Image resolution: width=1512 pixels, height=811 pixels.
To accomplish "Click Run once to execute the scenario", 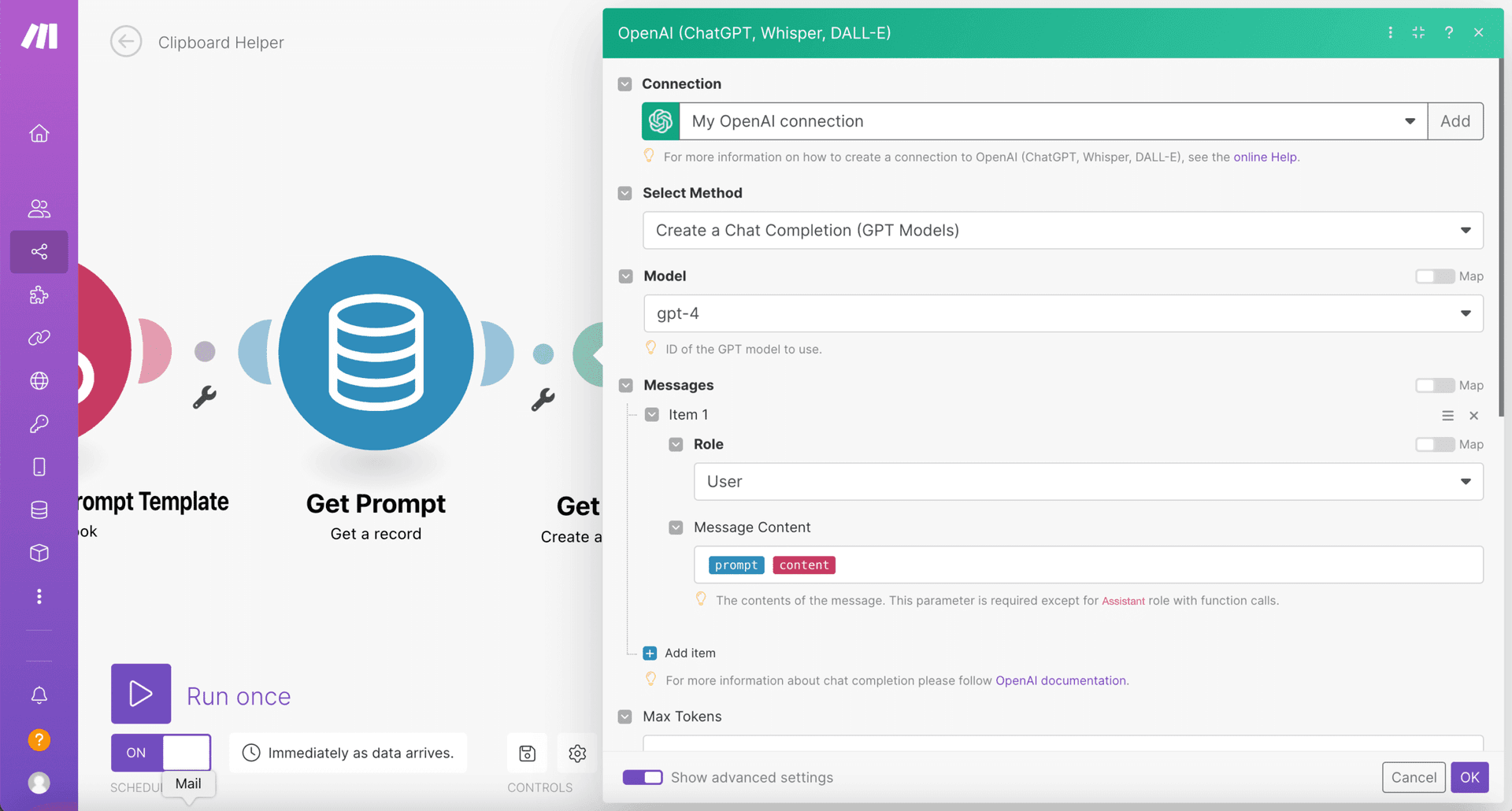I will [x=141, y=694].
